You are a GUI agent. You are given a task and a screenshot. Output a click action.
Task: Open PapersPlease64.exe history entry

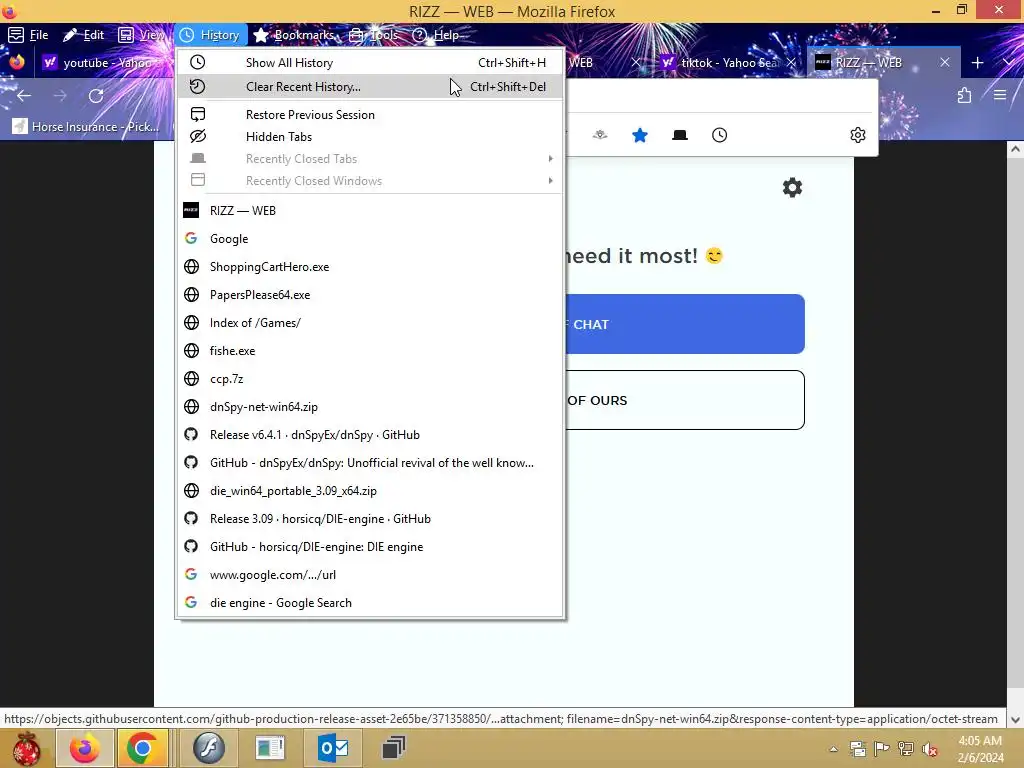[x=370, y=295]
